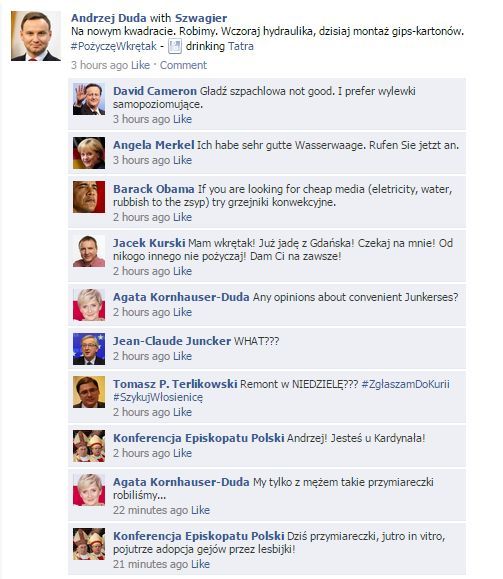The height and width of the screenshot is (579, 503).
Task: Like David Cameron's comment
Action: point(182,119)
